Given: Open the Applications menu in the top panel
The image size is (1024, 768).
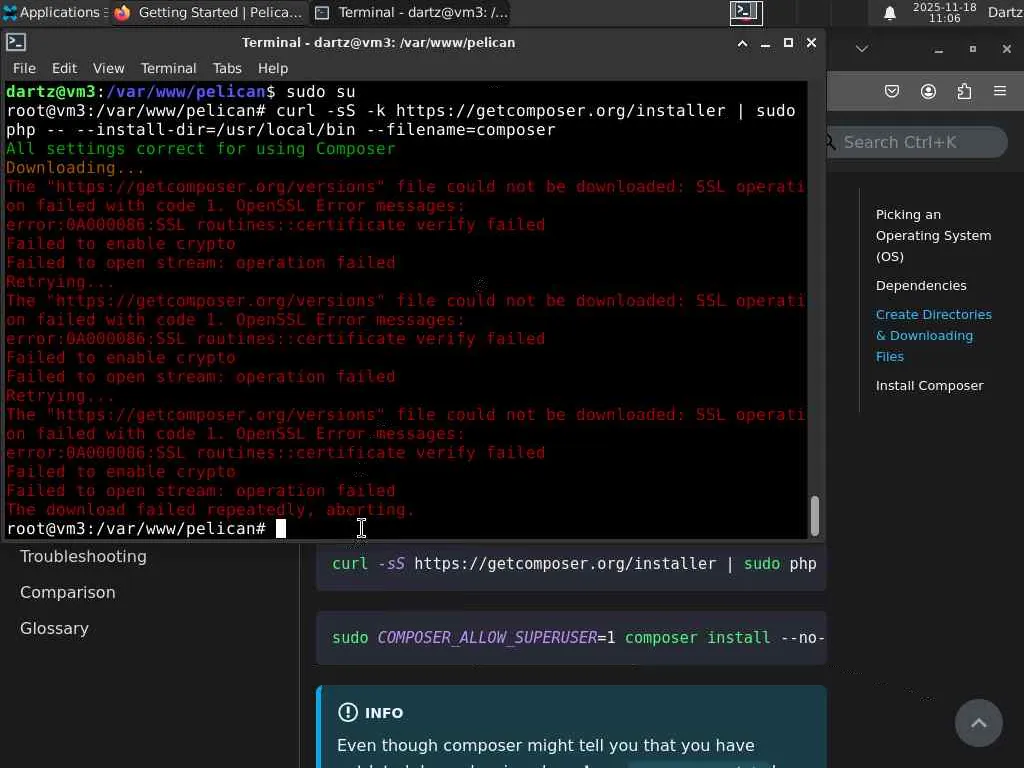Looking at the screenshot, I should pos(54,12).
